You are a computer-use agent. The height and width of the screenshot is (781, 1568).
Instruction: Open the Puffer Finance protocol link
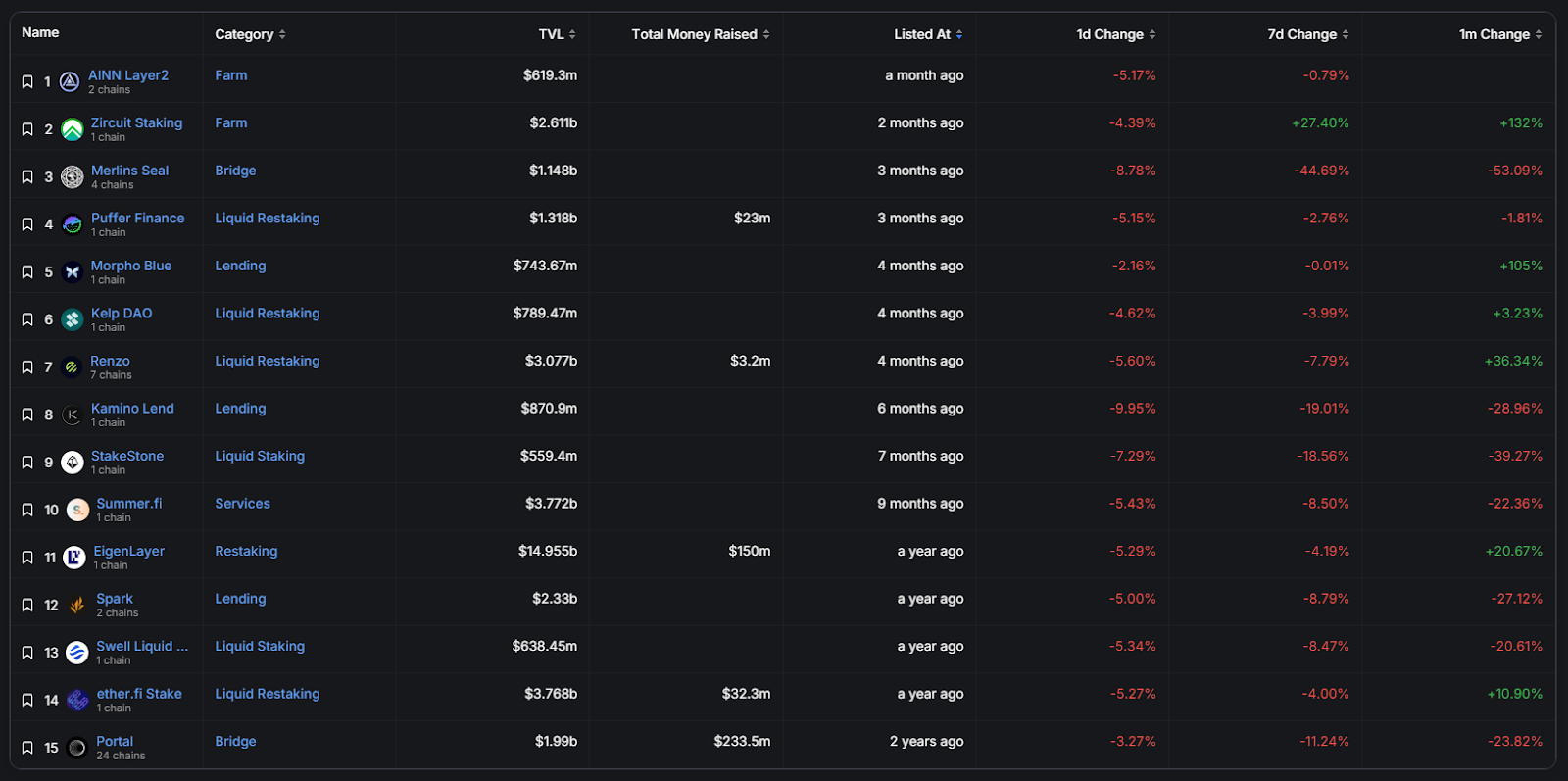pos(138,218)
